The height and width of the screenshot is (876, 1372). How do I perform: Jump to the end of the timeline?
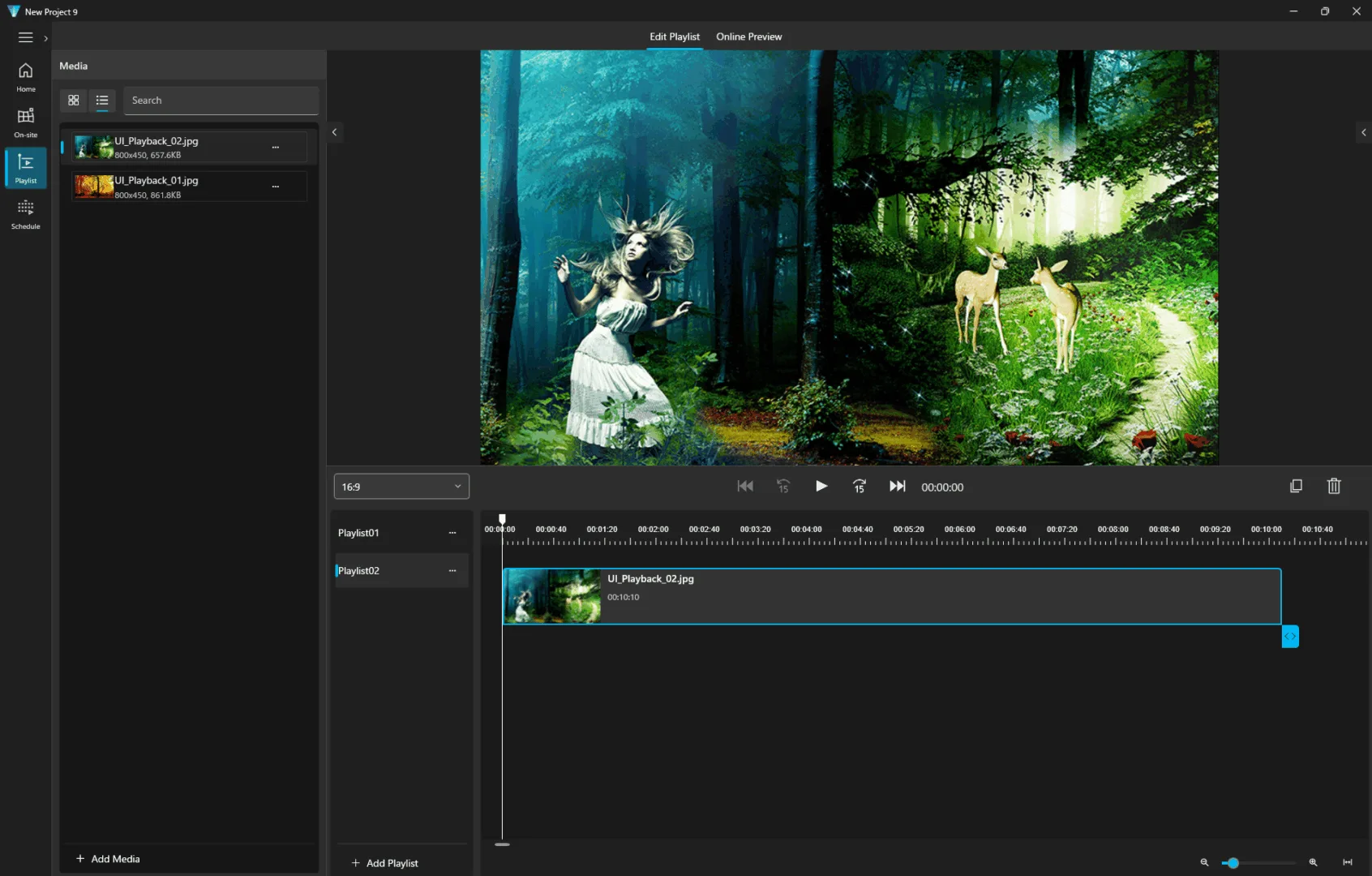897,486
